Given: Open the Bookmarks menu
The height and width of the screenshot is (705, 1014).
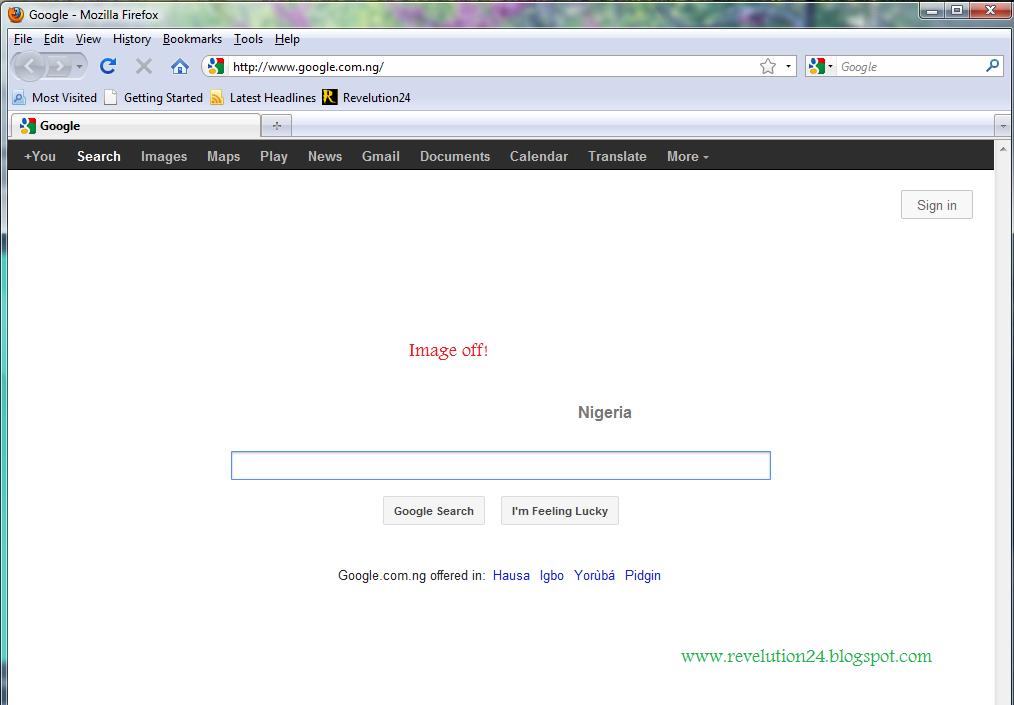Looking at the screenshot, I should click(x=192, y=39).
